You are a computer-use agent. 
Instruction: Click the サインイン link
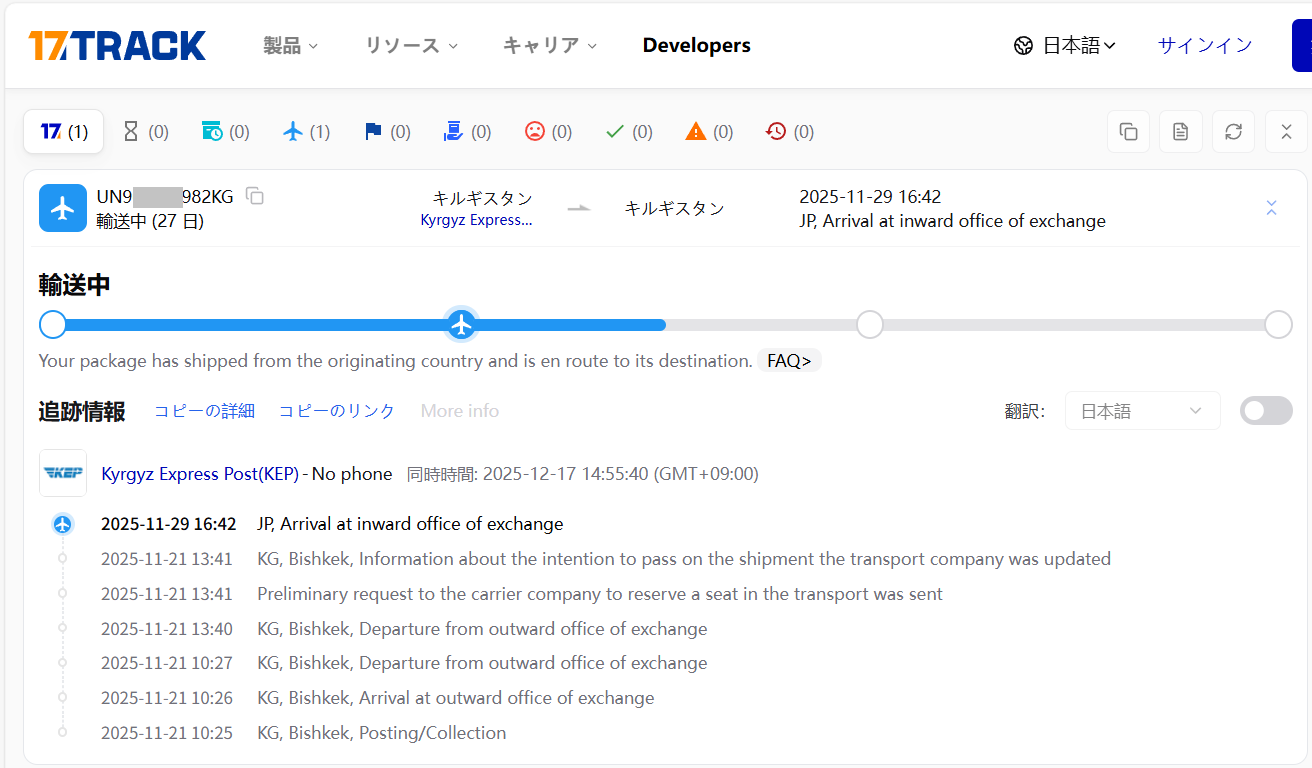(1204, 46)
